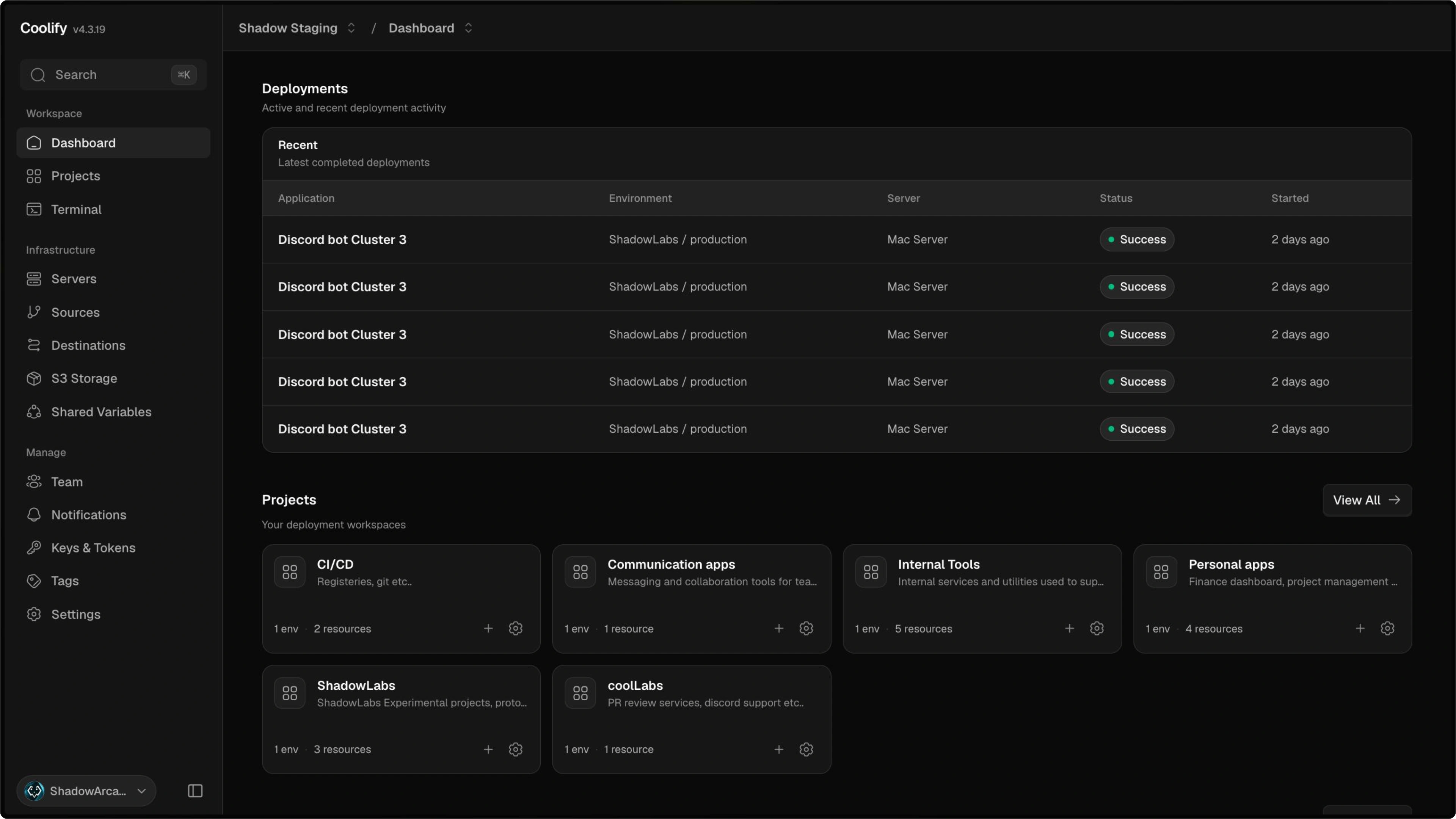Viewport: 1456px width, 819px height.
Task: Navigate to Servers in sidebar
Action: (x=113, y=279)
